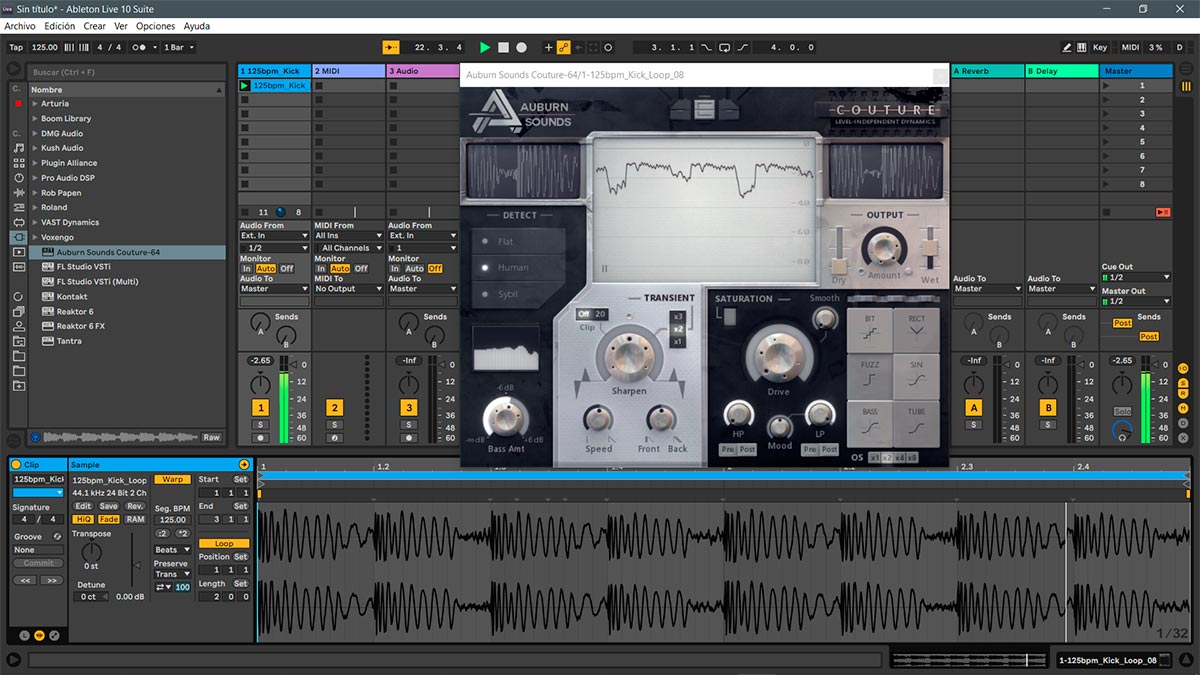Select Human detect mode in Couture
Image resolution: width=1200 pixels, height=675 pixels.
click(518, 267)
